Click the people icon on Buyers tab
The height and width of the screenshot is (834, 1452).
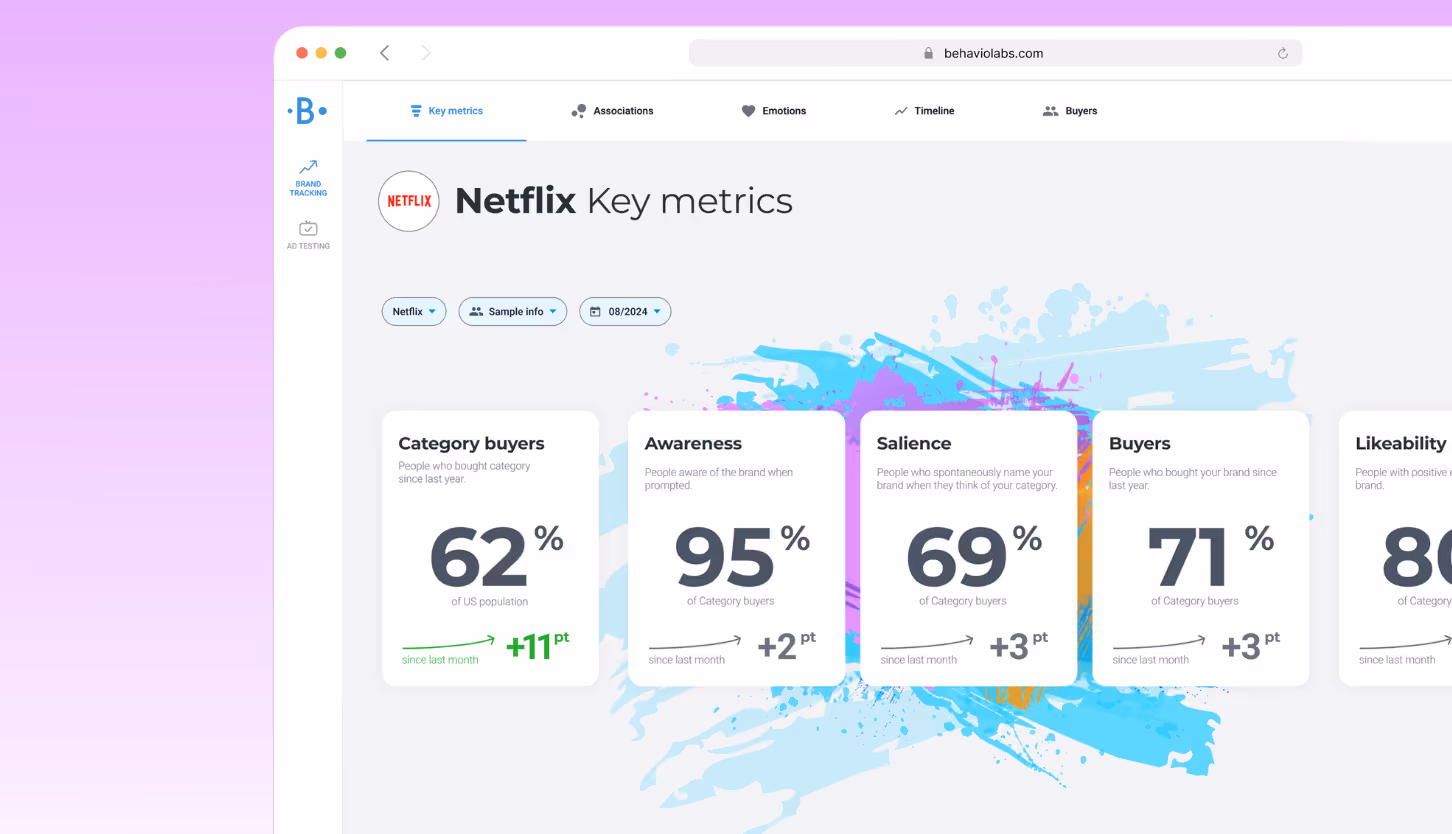[x=1050, y=111]
